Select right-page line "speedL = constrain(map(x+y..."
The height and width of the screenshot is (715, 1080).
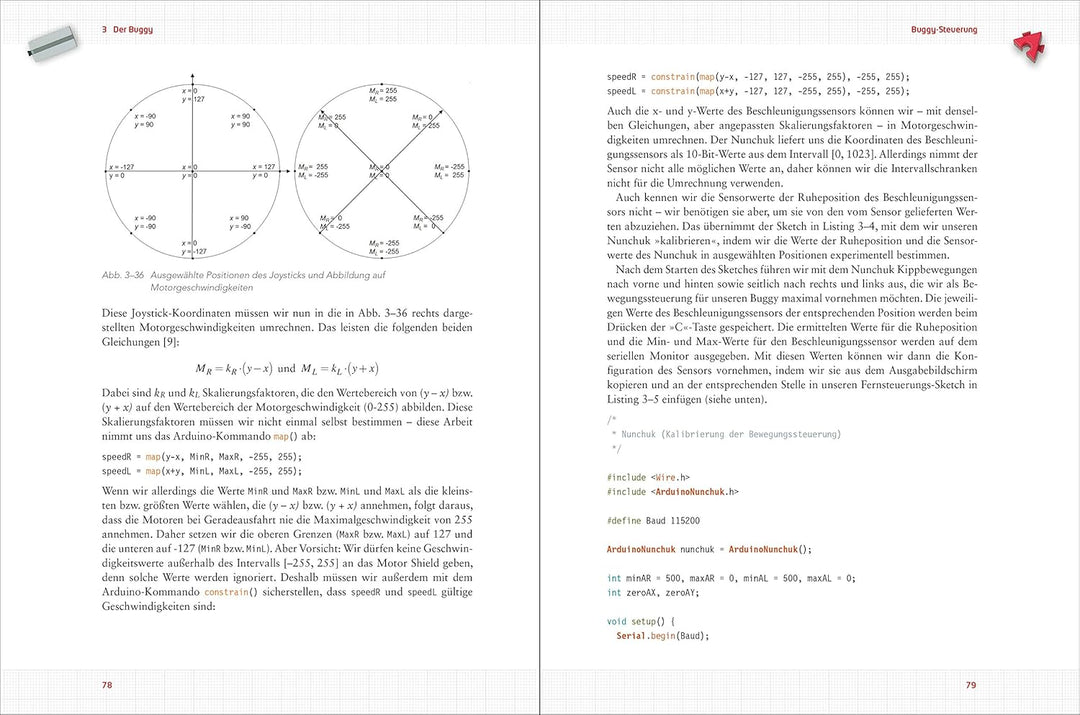click(x=758, y=92)
